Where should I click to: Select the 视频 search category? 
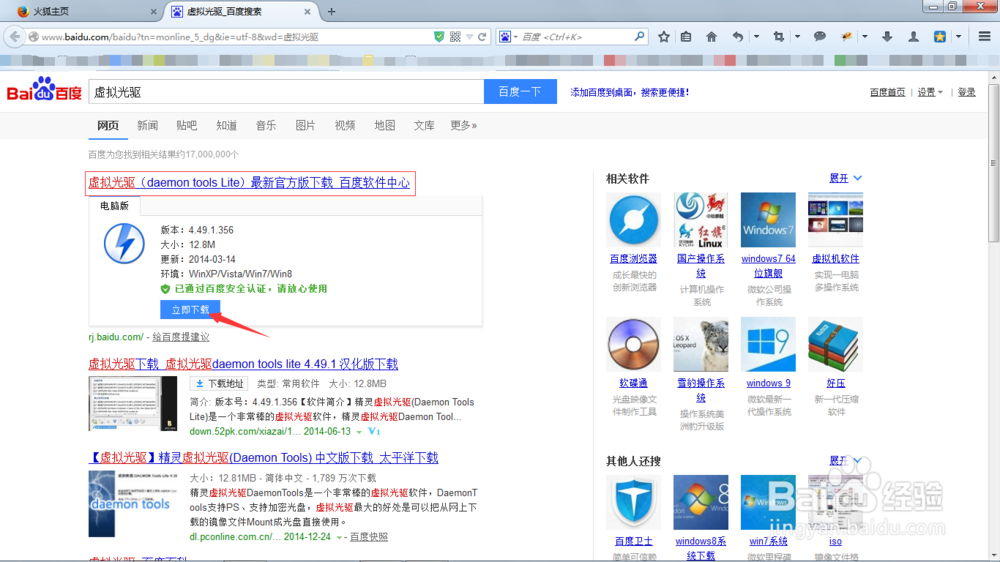[345, 126]
